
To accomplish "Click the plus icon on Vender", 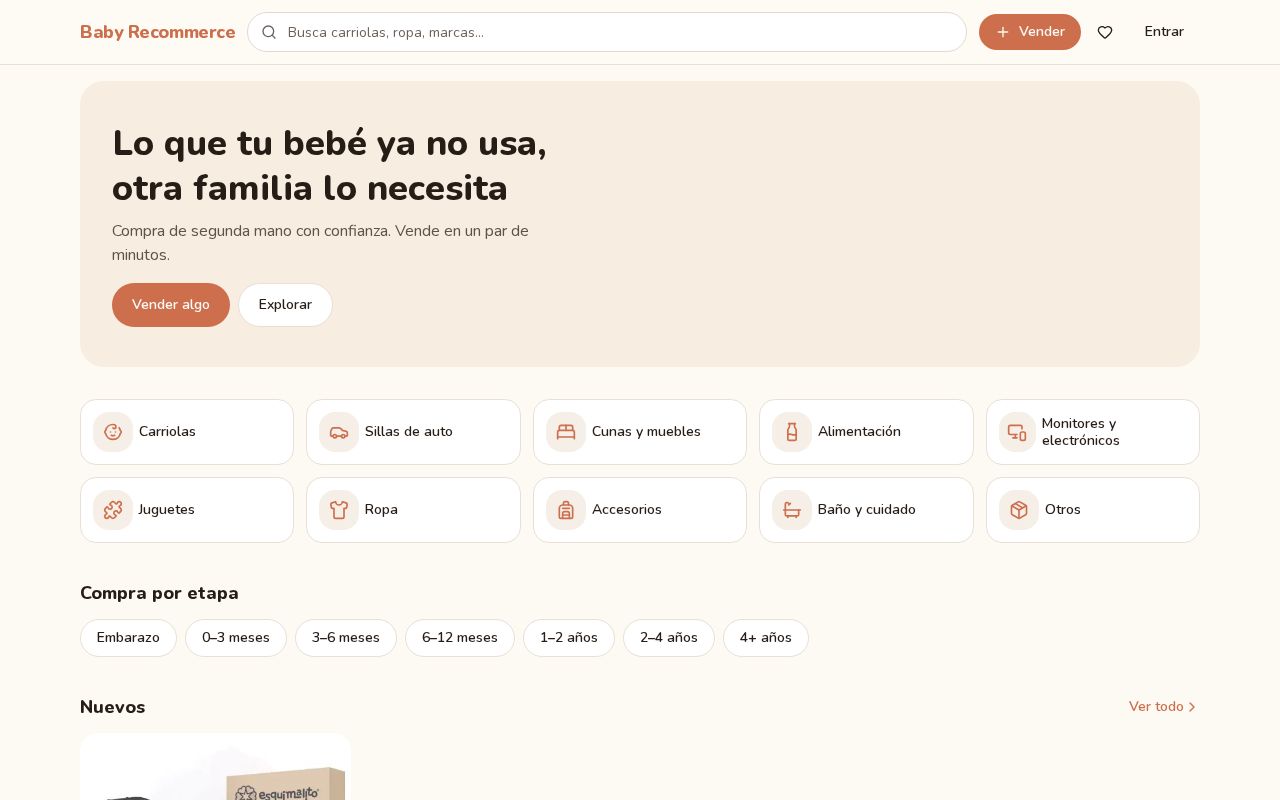I will (x=1003, y=32).
